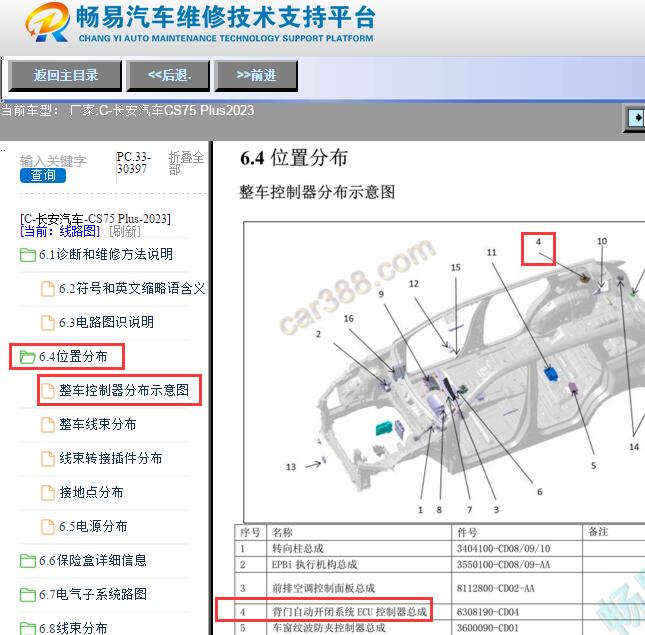Click document icon beside 整车控制器分布示意图
645x635 pixels.
(x=48, y=391)
